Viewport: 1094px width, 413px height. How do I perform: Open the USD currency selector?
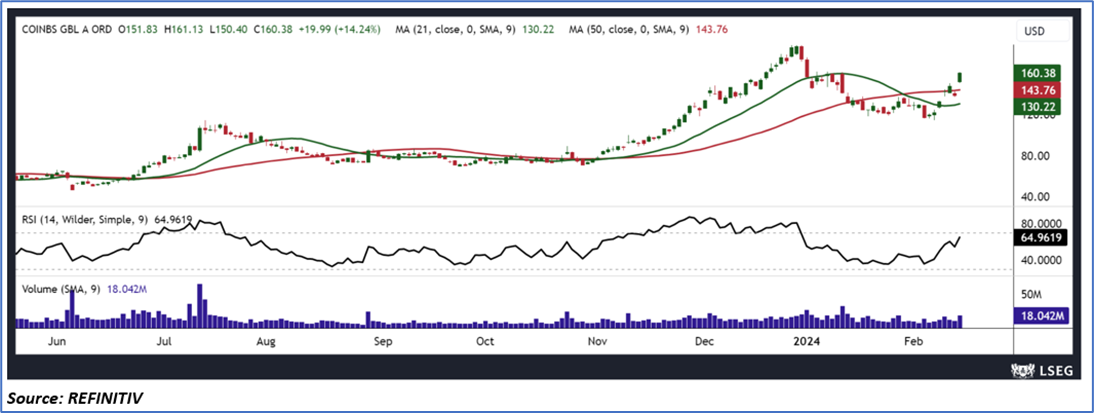pyautogui.click(x=1042, y=31)
